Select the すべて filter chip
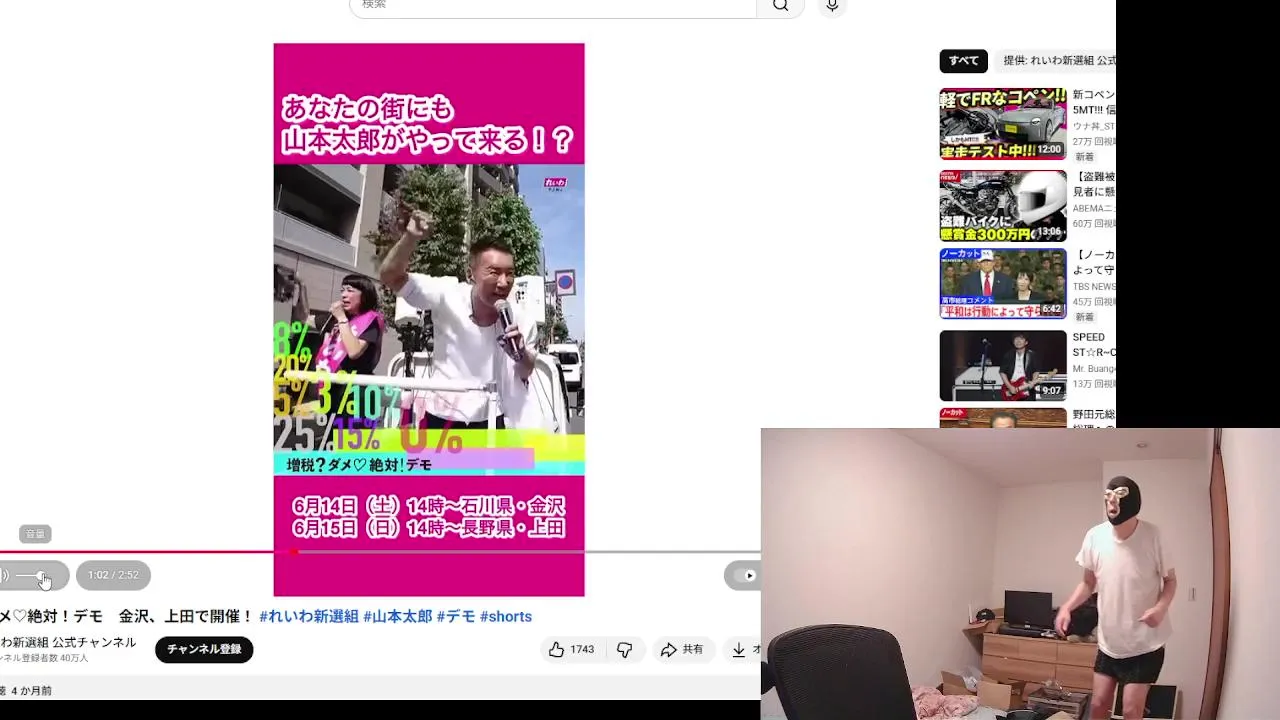This screenshot has height=720, width=1280. (x=964, y=61)
